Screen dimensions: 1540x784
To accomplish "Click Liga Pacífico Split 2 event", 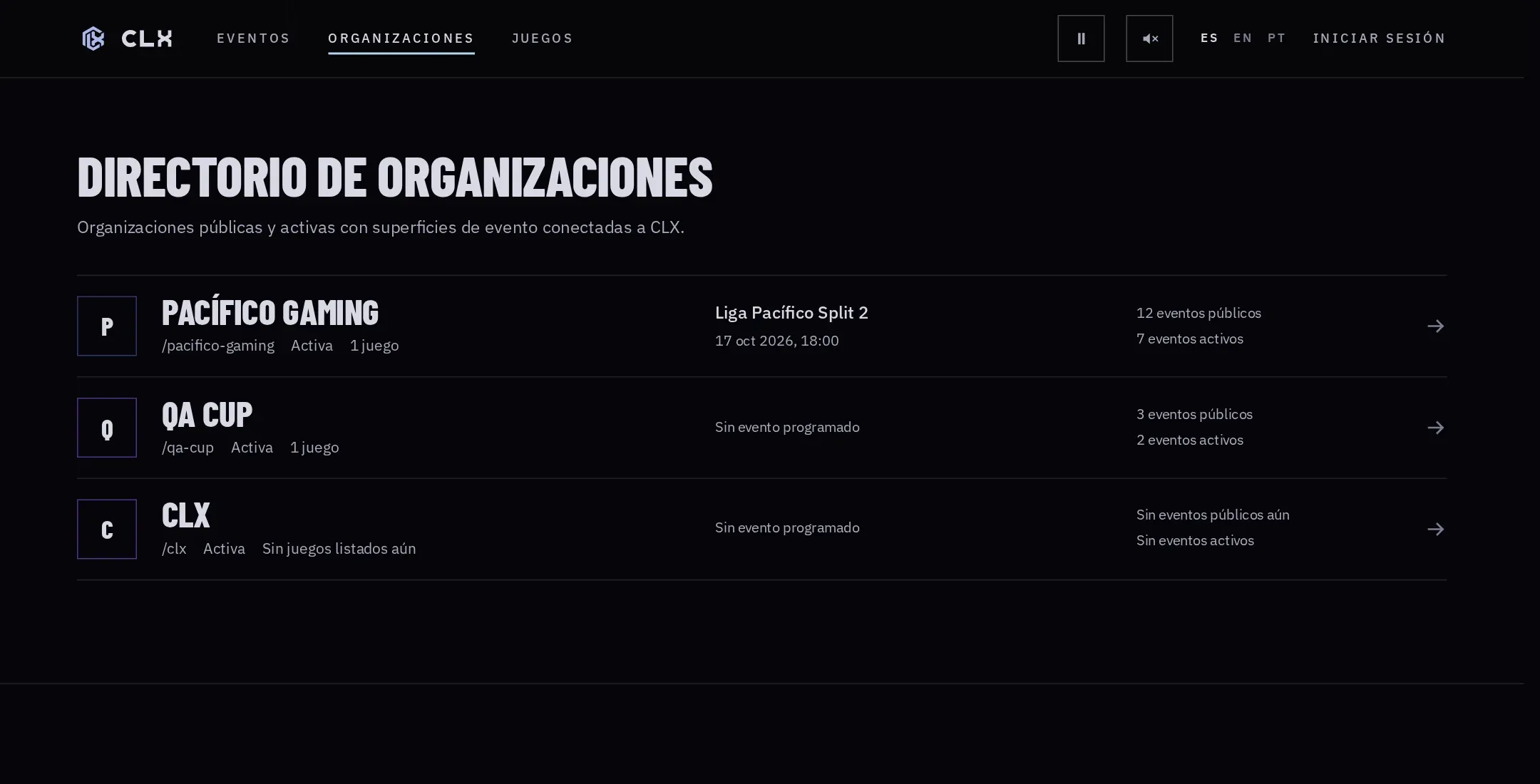I will (x=791, y=313).
